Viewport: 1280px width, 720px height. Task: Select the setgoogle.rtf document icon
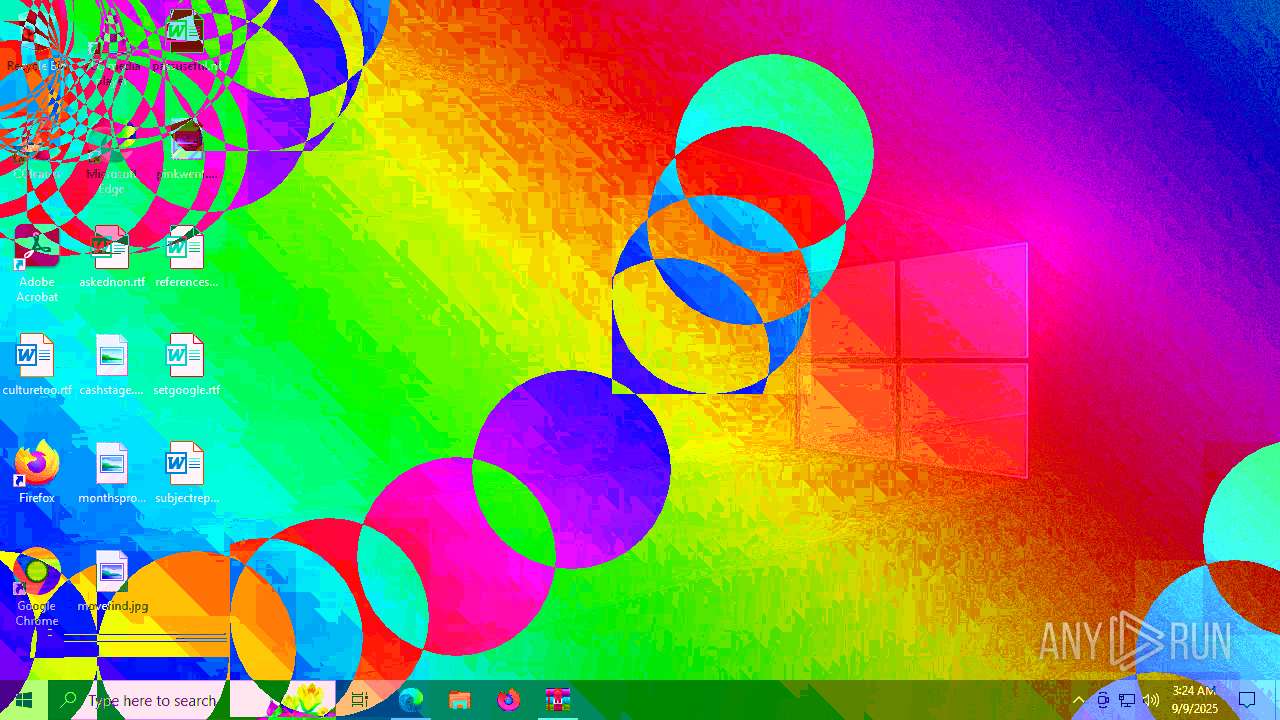pos(185,364)
